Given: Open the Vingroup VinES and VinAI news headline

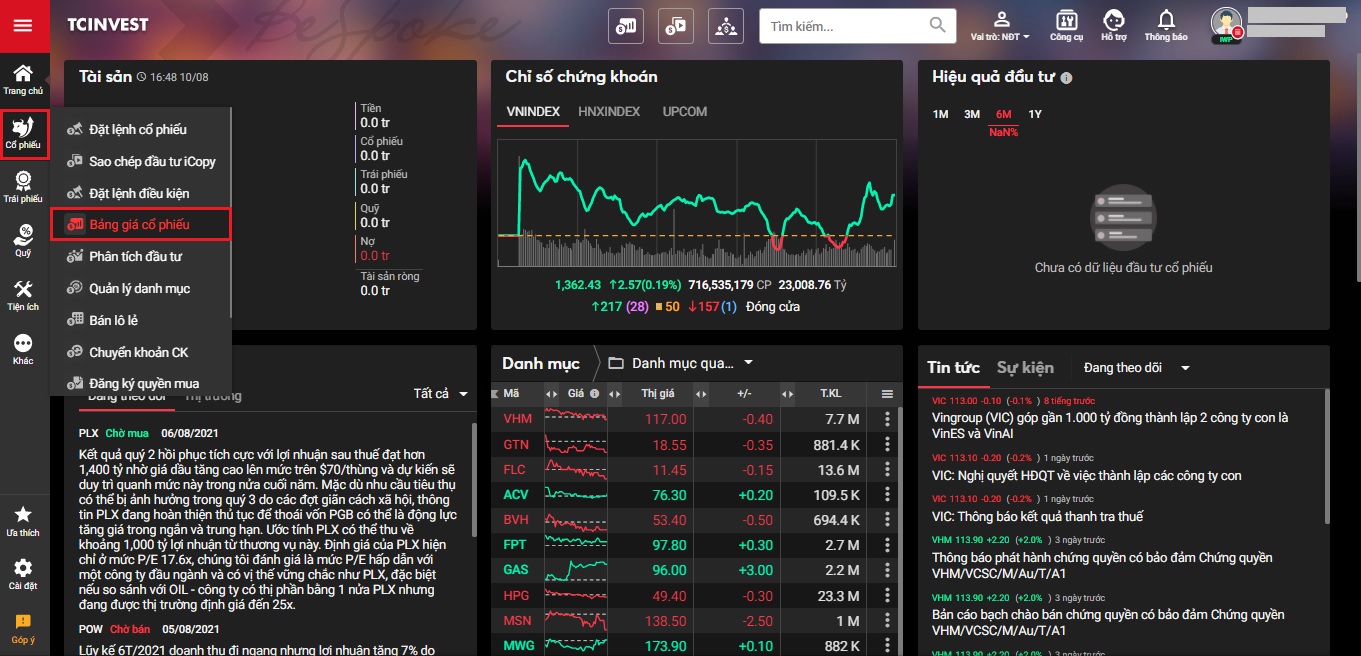Looking at the screenshot, I should pos(1109,427).
